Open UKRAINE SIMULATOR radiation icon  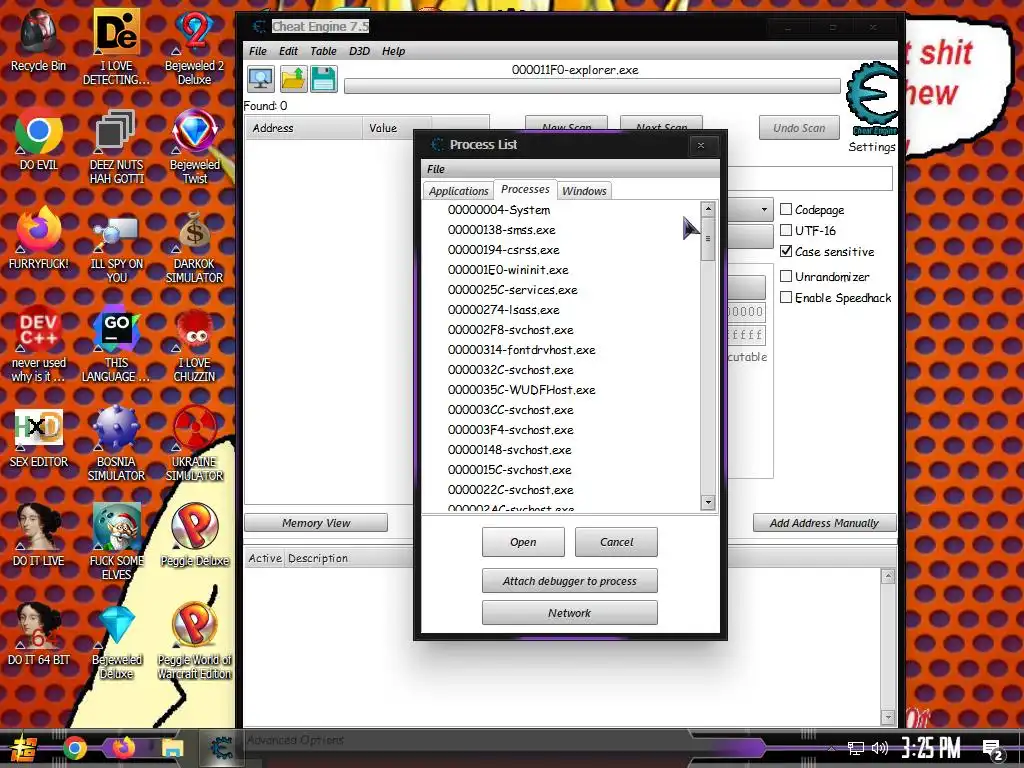click(194, 444)
